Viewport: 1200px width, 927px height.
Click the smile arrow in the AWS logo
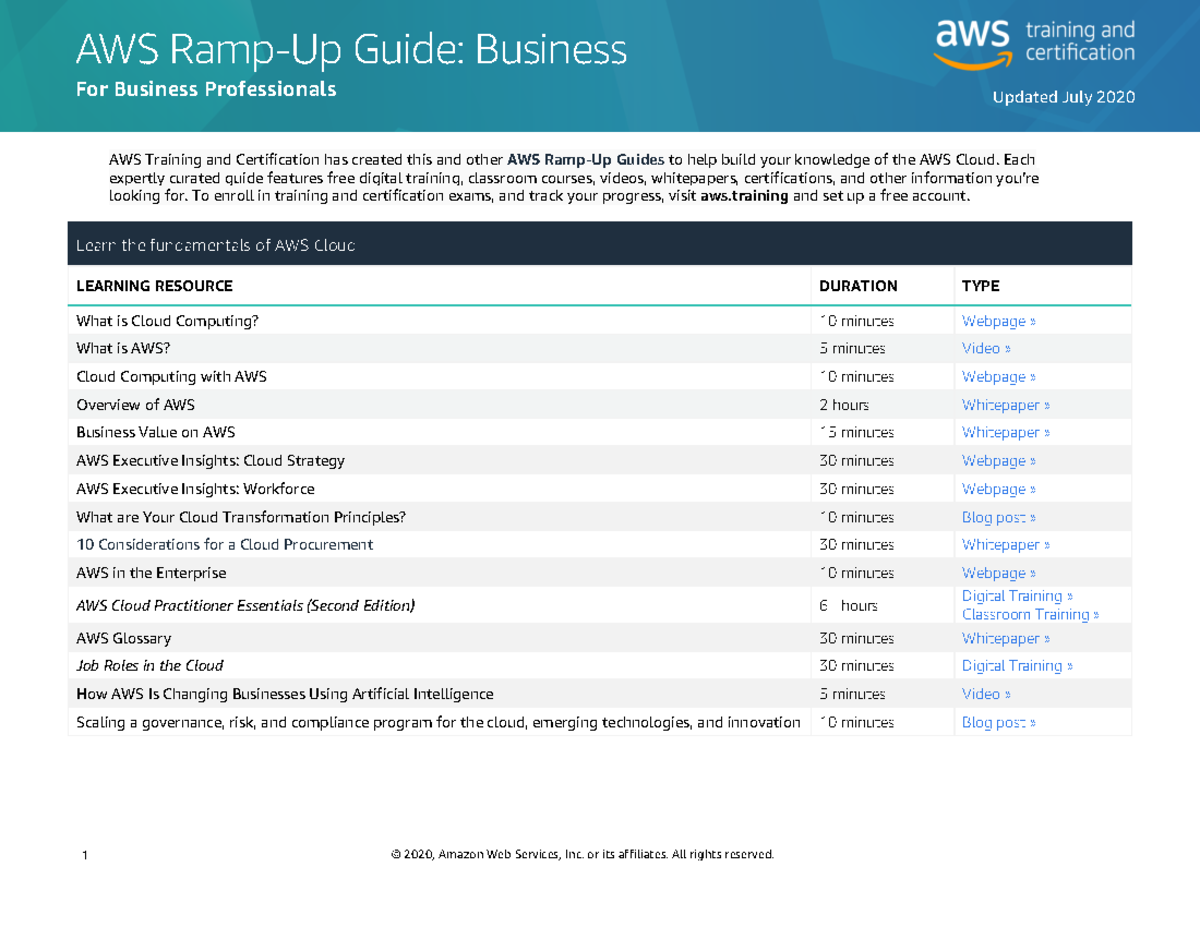(972, 58)
